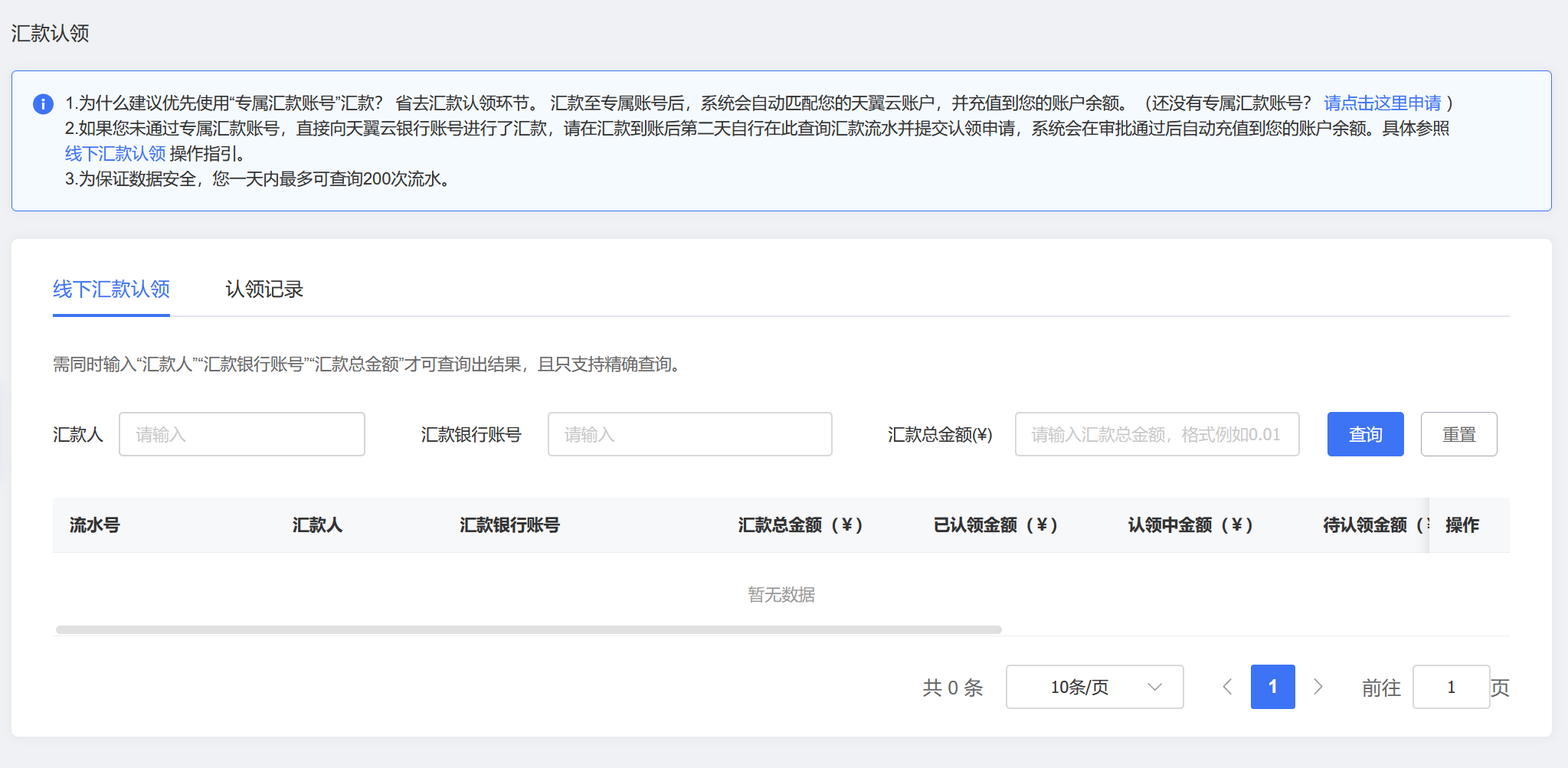This screenshot has height=768, width=1568.
Task: Open 请点击这里申请 application link
Action: pyautogui.click(x=1382, y=103)
